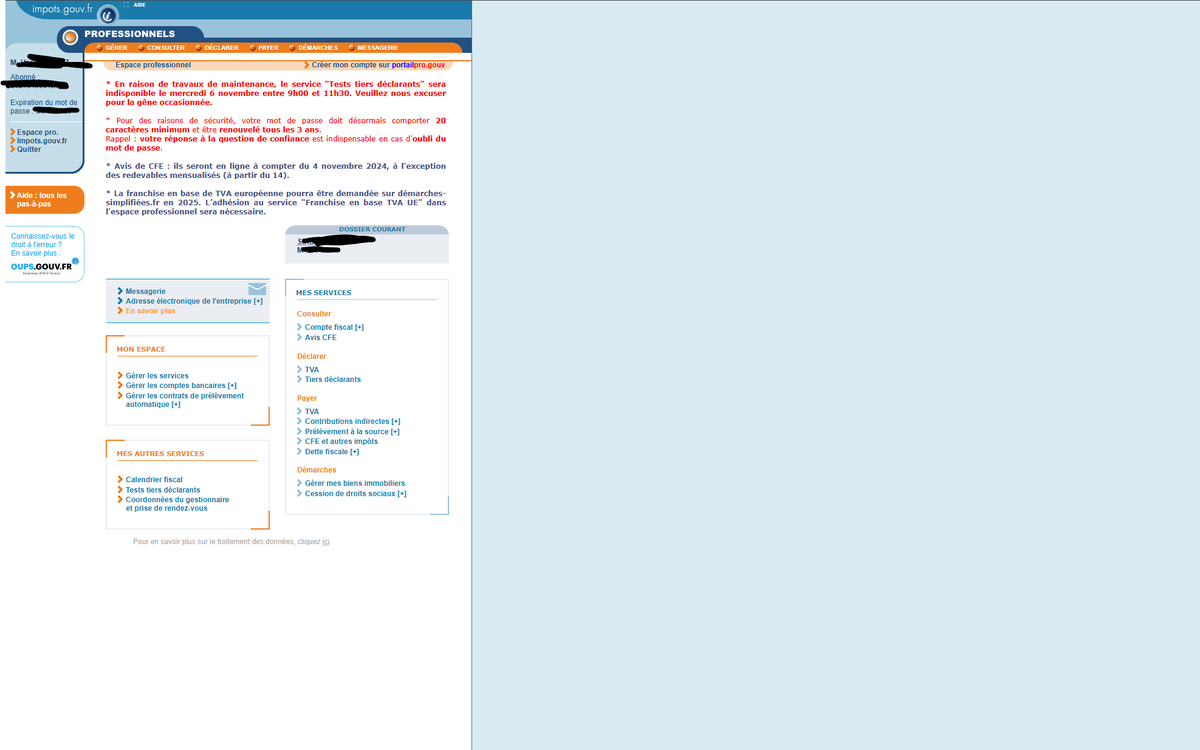The image size is (1200, 750).
Task: Open Aide : tous les pas-à-pas button
Action: (x=44, y=200)
